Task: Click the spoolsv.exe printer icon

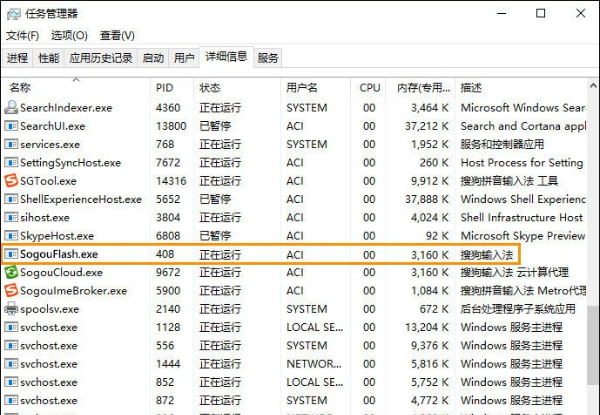Action: point(11,309)
